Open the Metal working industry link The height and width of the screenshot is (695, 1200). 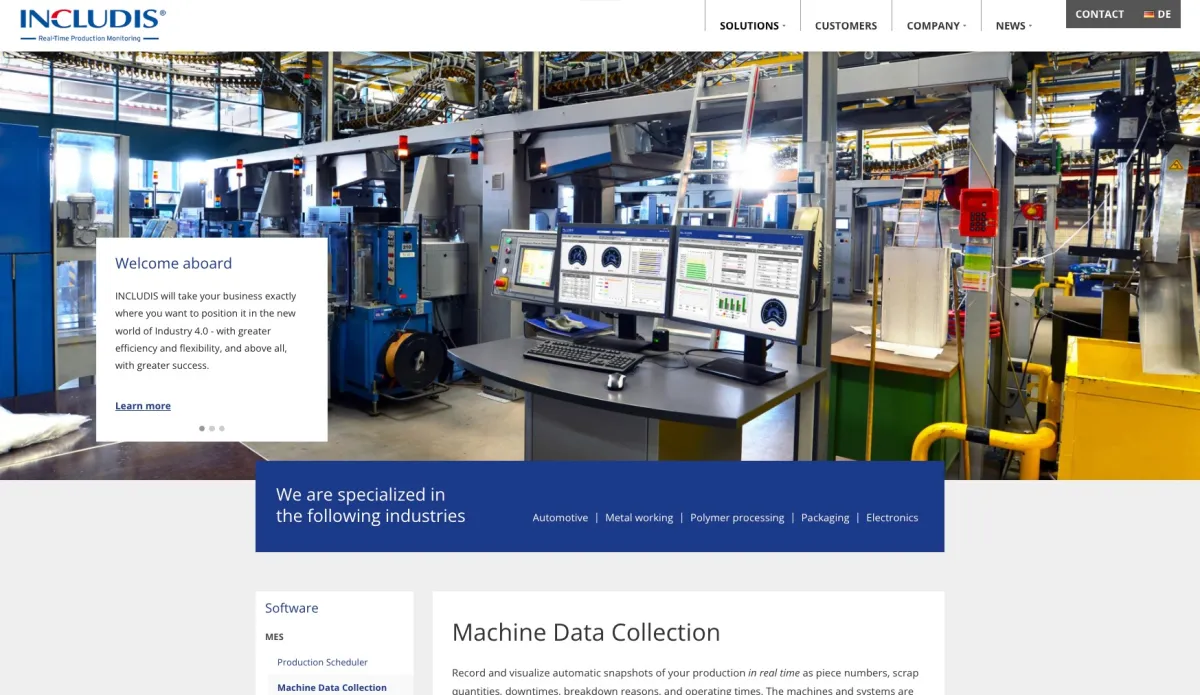(x=639, y=518)
